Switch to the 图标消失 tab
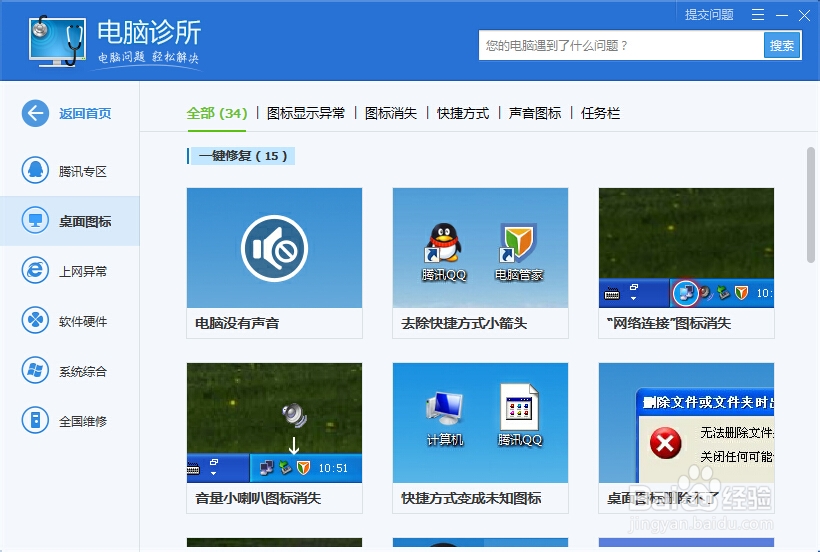This screenshot has width=820, height=552. (x=391, y=113)
